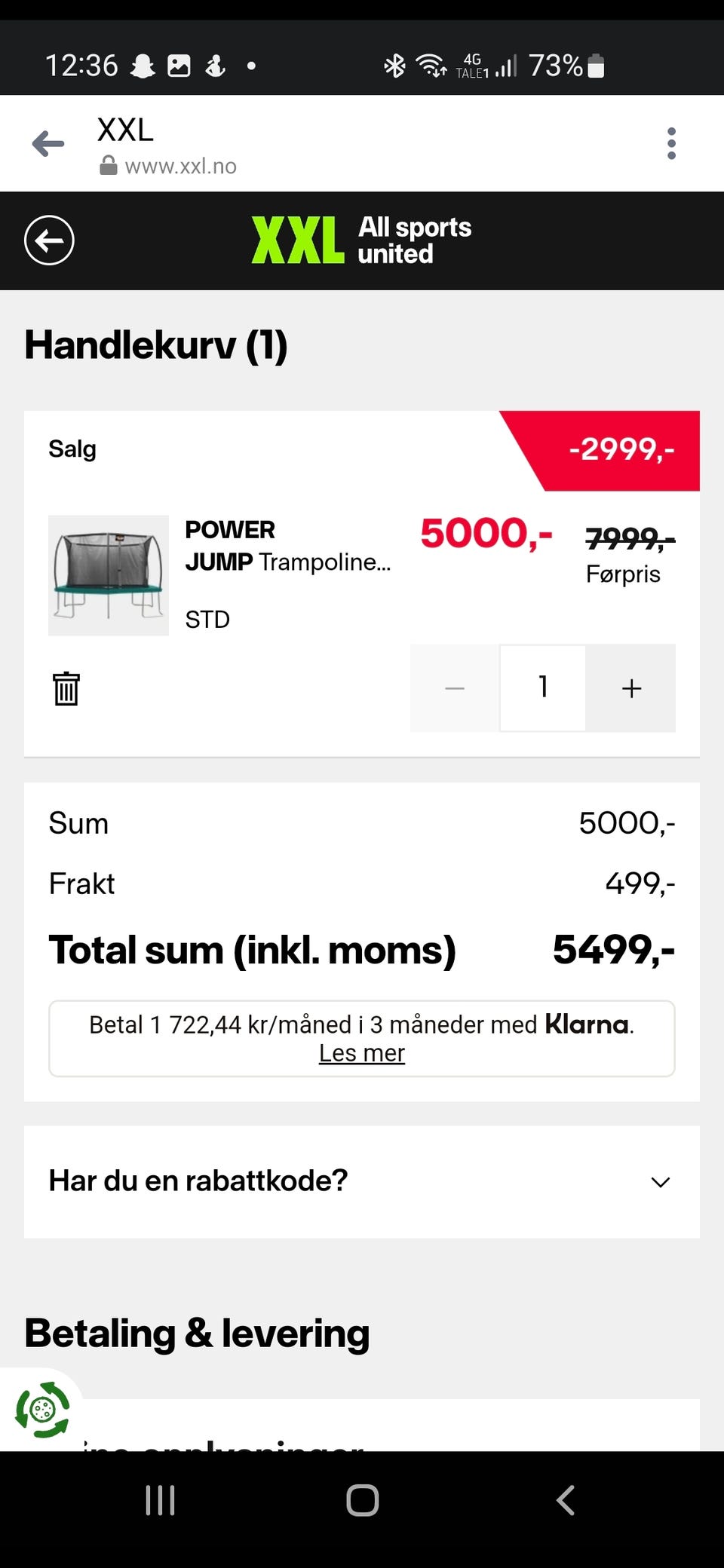Tap the browser back arrow
Viewport: 724px width, 1568px height.
[x=48, y=143]
